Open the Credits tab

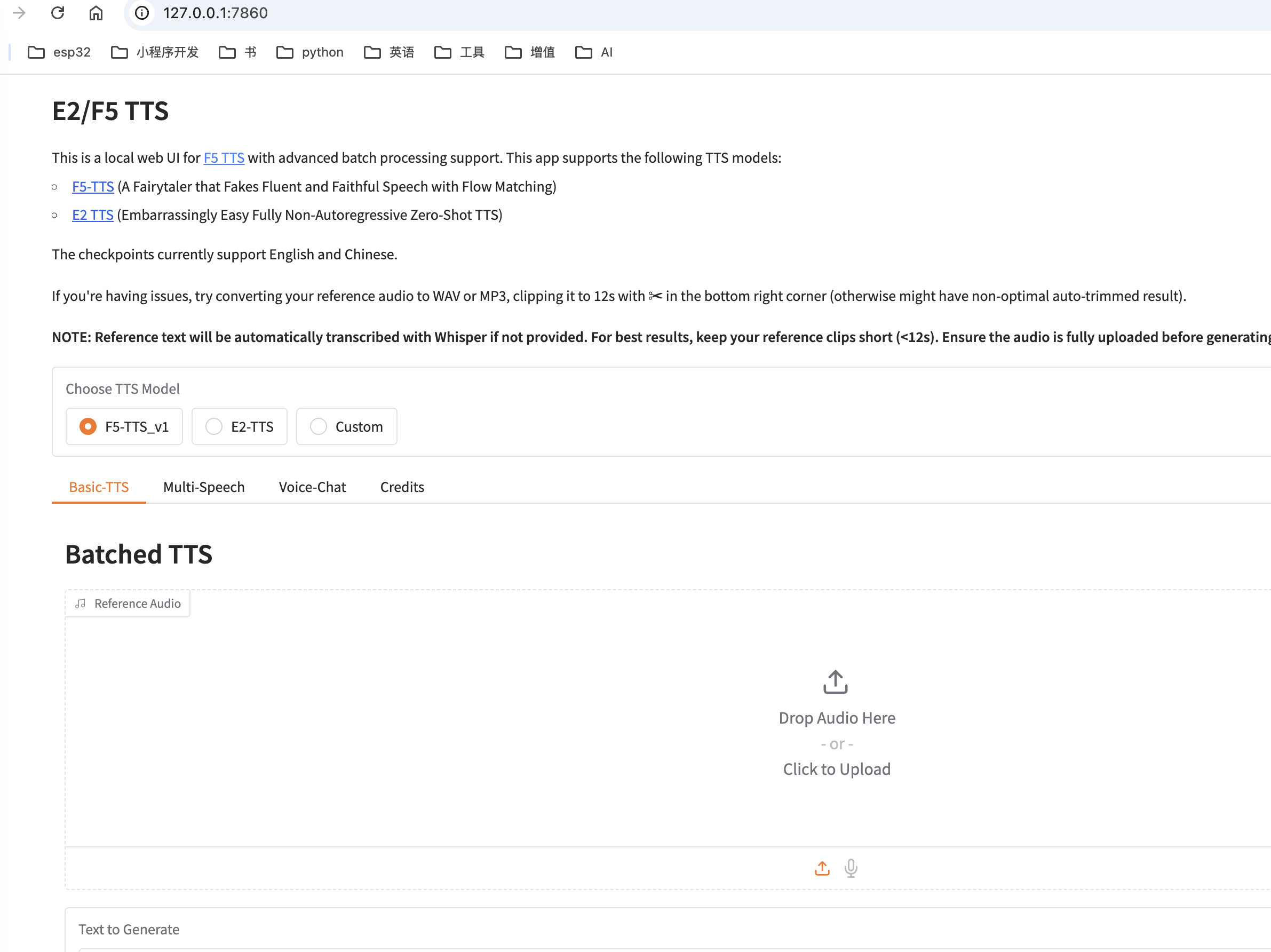pyautogui.click(x=402, y=487)
